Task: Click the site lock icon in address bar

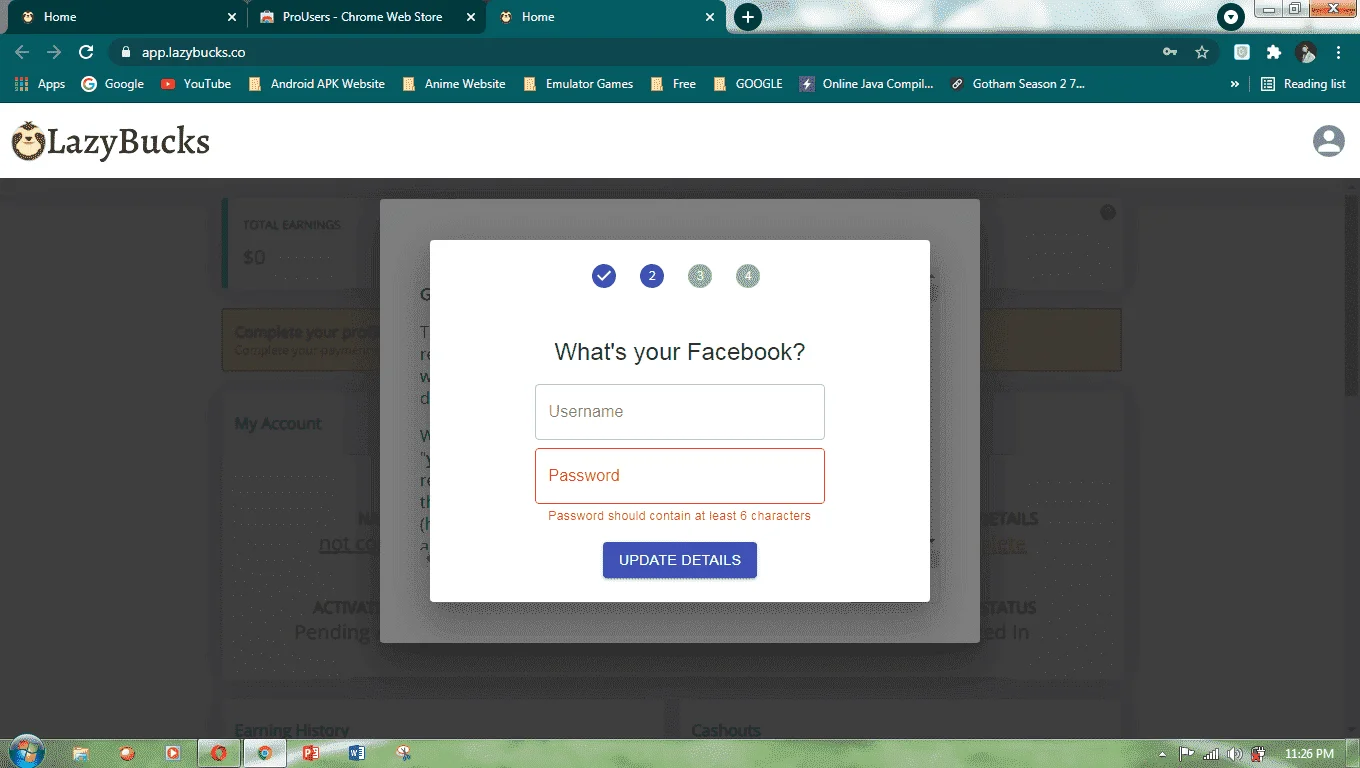Action: (125, 52)
